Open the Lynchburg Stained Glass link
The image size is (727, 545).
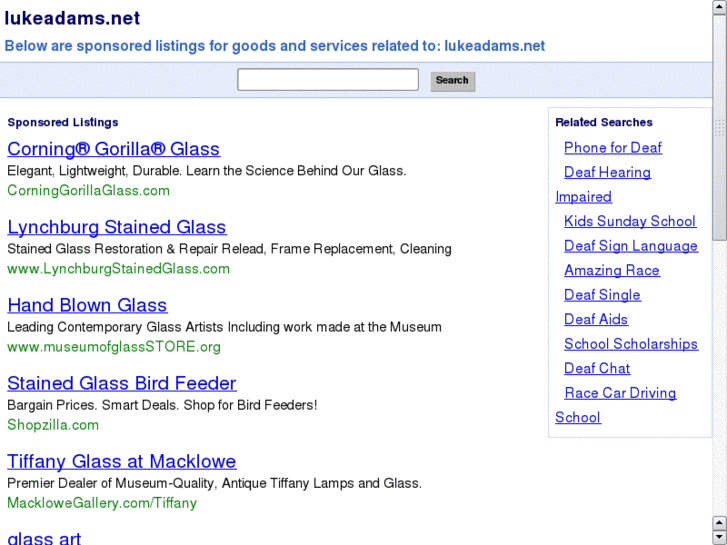[116, 227]
